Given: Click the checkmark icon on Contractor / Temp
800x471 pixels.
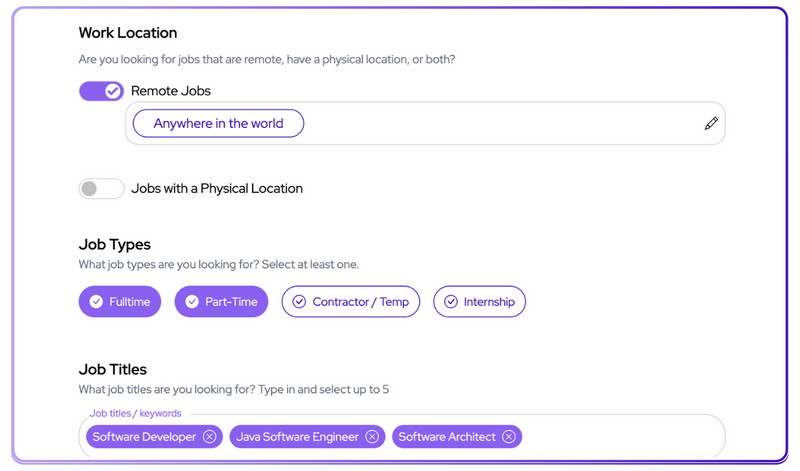Looking at the screenshot, I should click(299, 302).
